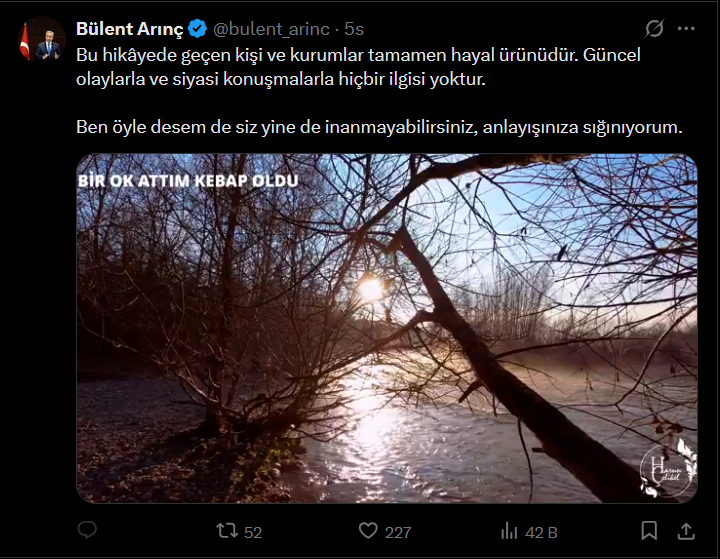Click the sentence starting 'Ben öyle desem'

coord(378,128)
